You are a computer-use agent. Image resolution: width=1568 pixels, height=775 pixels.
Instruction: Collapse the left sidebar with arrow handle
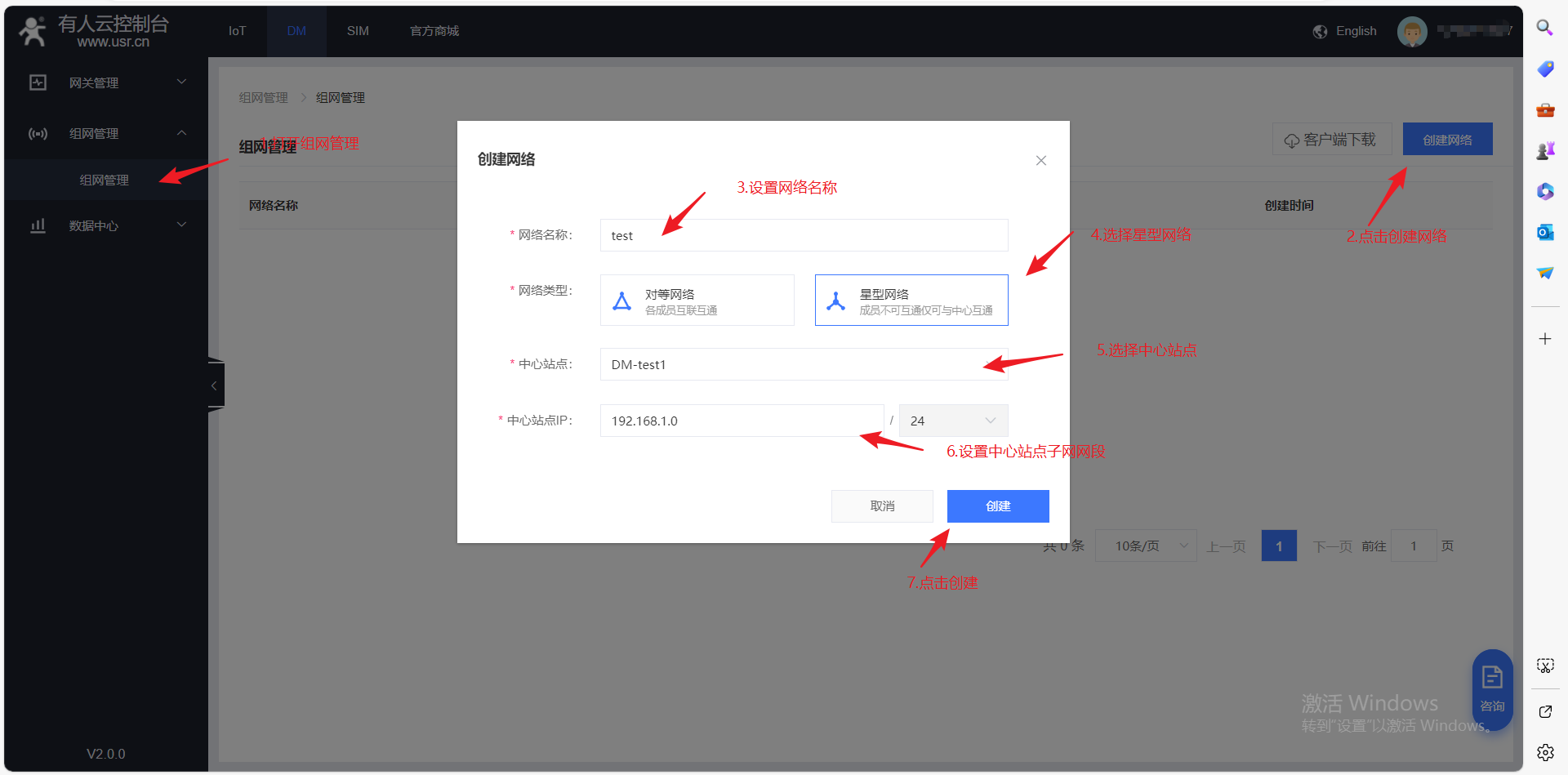coord(215,385)
